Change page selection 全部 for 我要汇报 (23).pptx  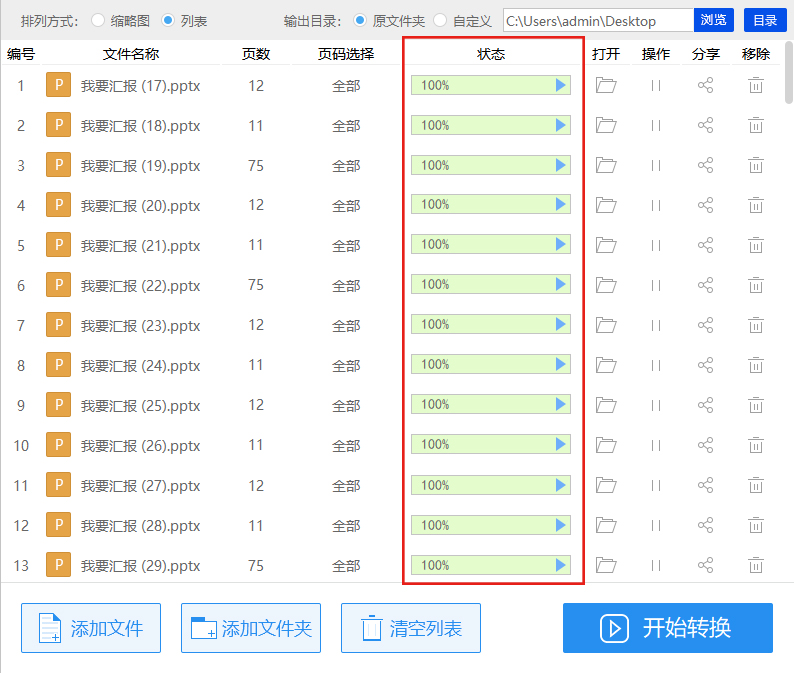click(346, 326)
